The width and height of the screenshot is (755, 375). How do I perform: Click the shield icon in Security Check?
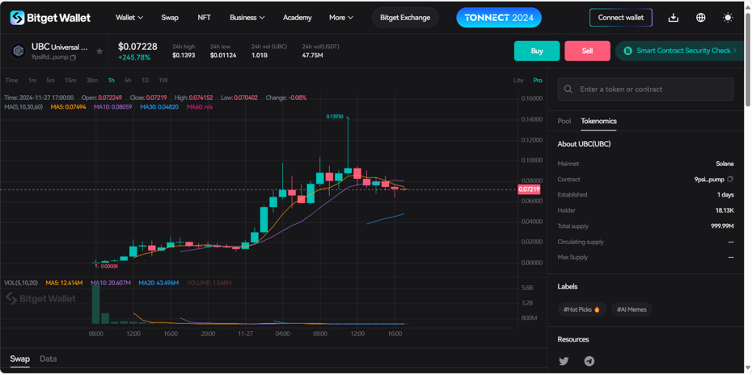pyautogui.click(x=628, y=51)
